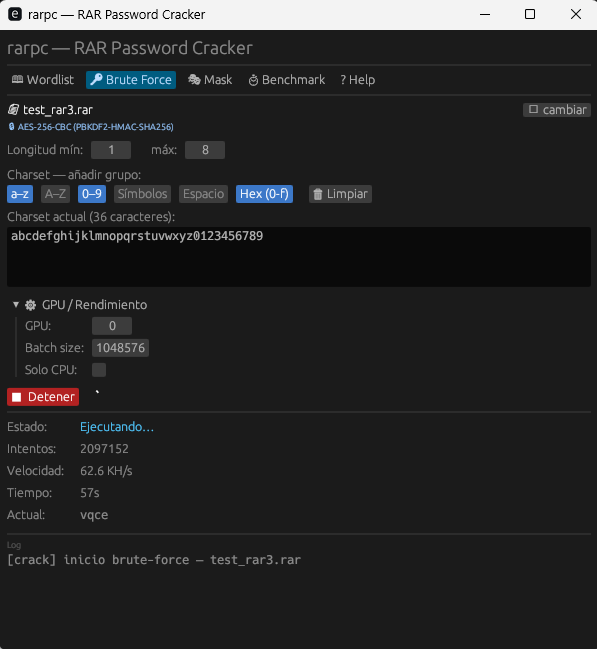Screen dimensions: 597x649
Task: Click the gear icon beside GPU / Rendimiento
Action: click(x=30, y=305)
